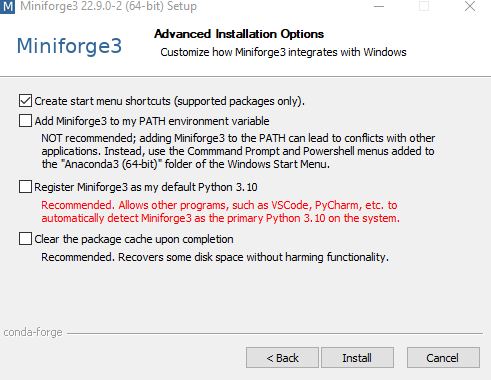Click the Customize how Miniforge3 integrates subtitle
Screen dimensions: 491x380
tap(283, 52)
